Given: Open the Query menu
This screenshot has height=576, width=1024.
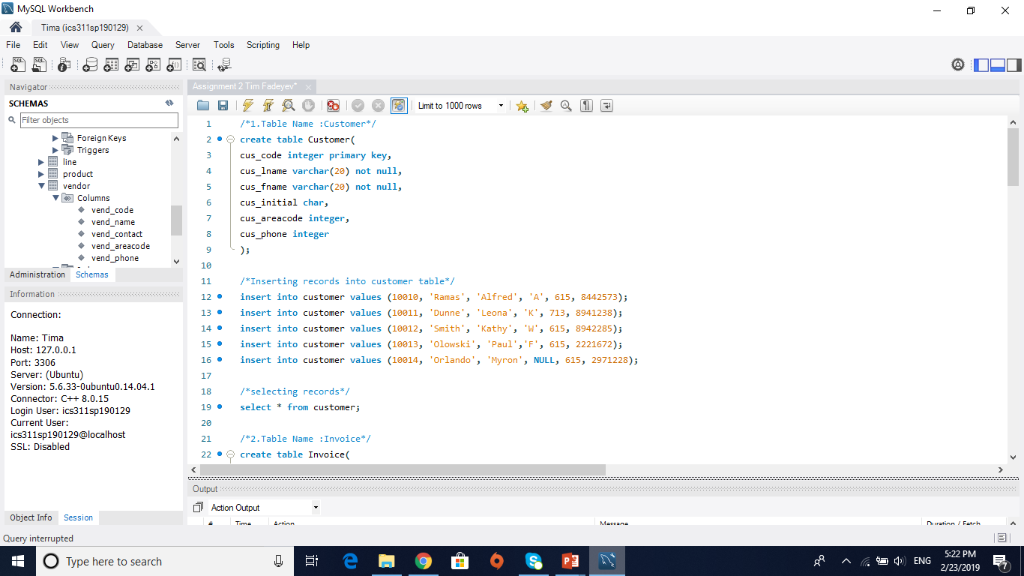Looking at the screenshot, I should pyautogui.click(x=102, y=44).
